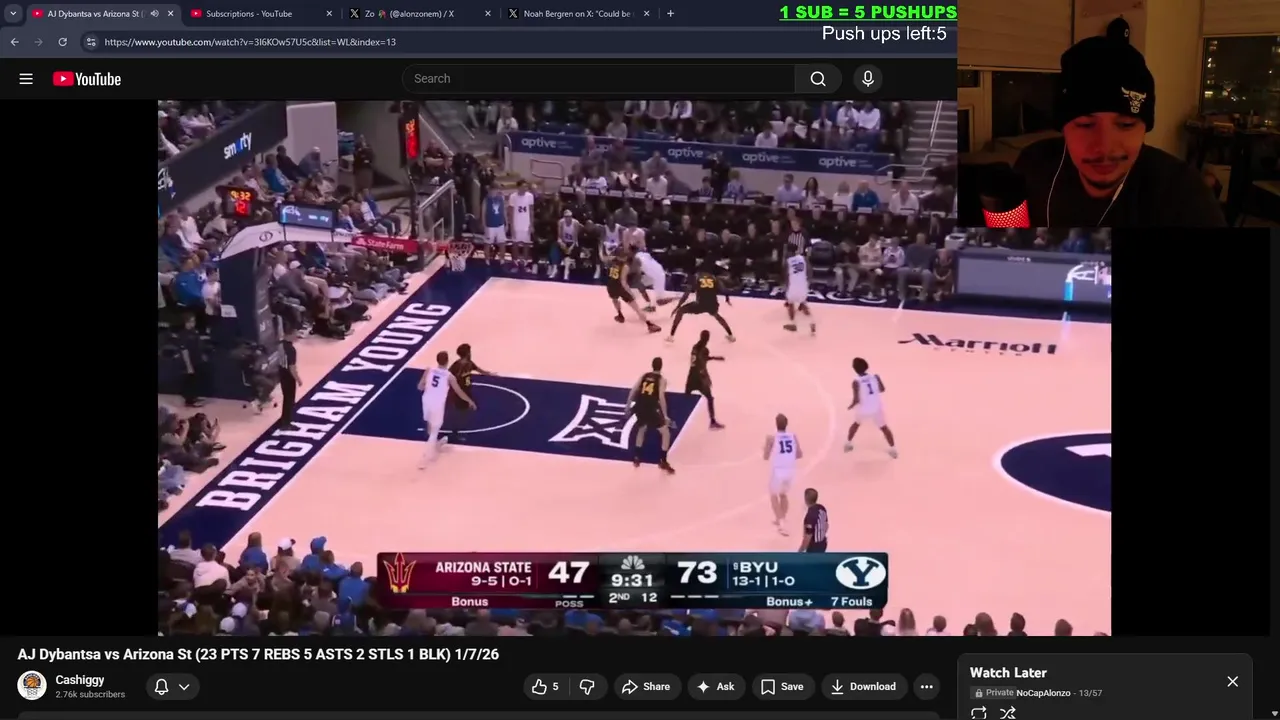Click the Ask button

click(x=716, y=687)
